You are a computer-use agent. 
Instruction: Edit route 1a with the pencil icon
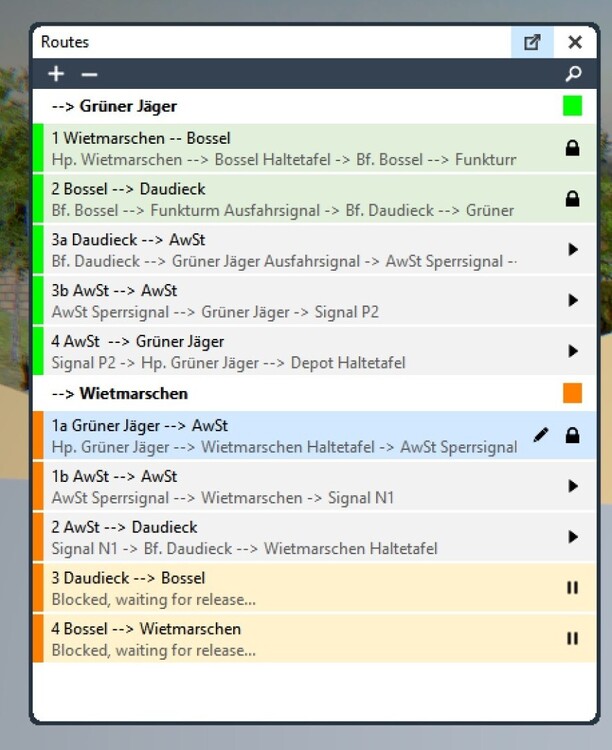tap(541, 435)
